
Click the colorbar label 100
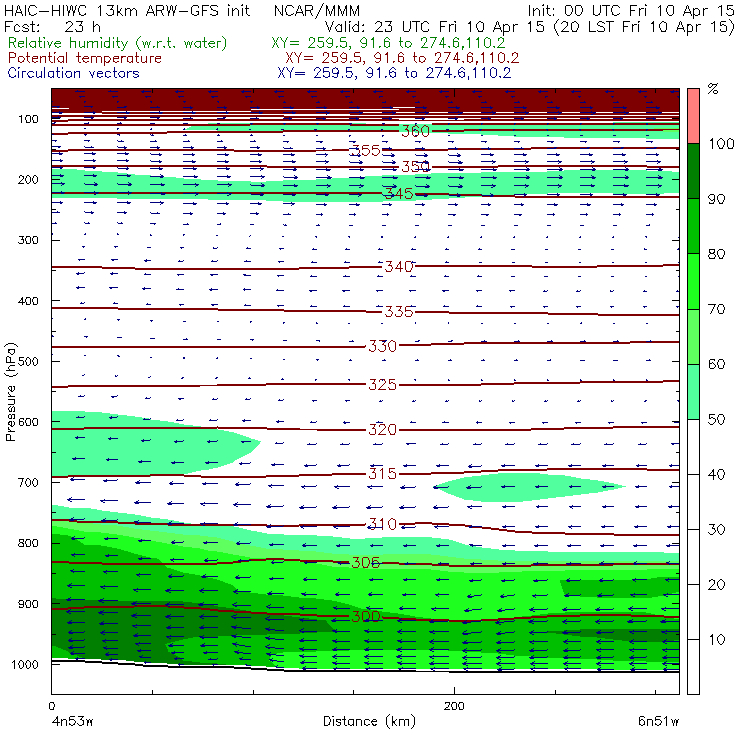click(721, 144)
